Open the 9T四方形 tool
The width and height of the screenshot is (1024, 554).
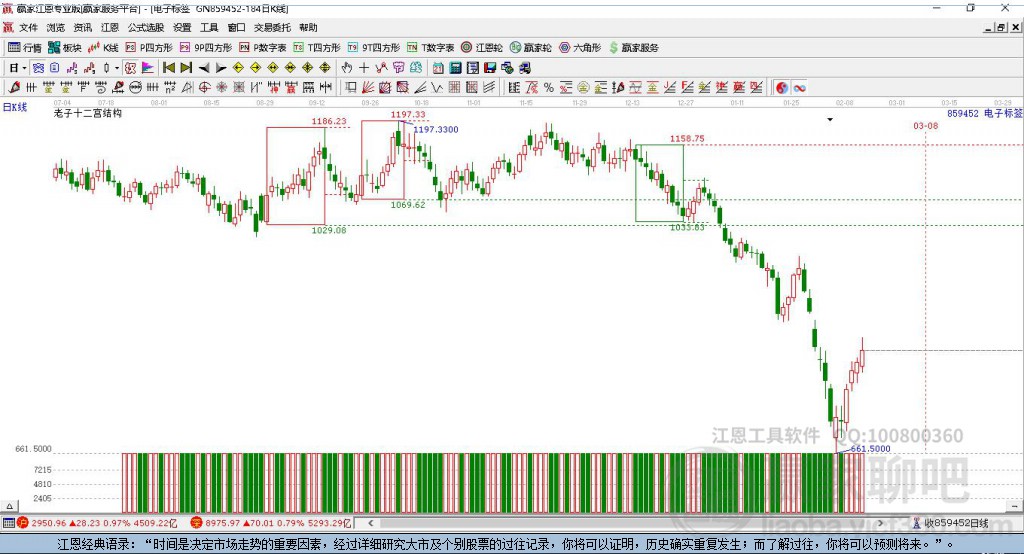tap(374, 48)
